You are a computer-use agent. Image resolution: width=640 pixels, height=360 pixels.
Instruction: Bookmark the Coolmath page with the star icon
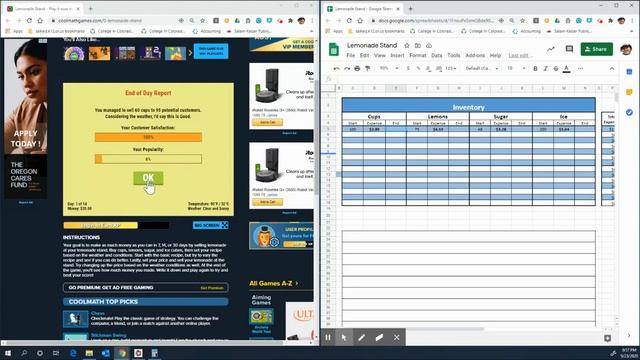point(202,20)
